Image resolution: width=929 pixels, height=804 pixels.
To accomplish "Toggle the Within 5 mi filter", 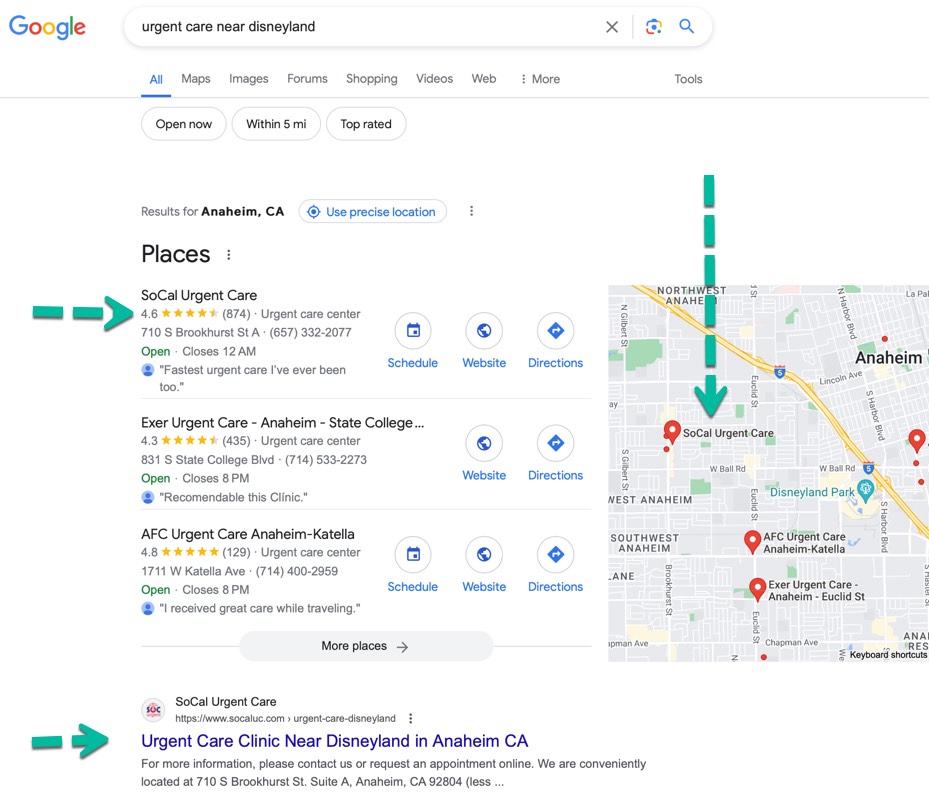I will tap(276, 124).
